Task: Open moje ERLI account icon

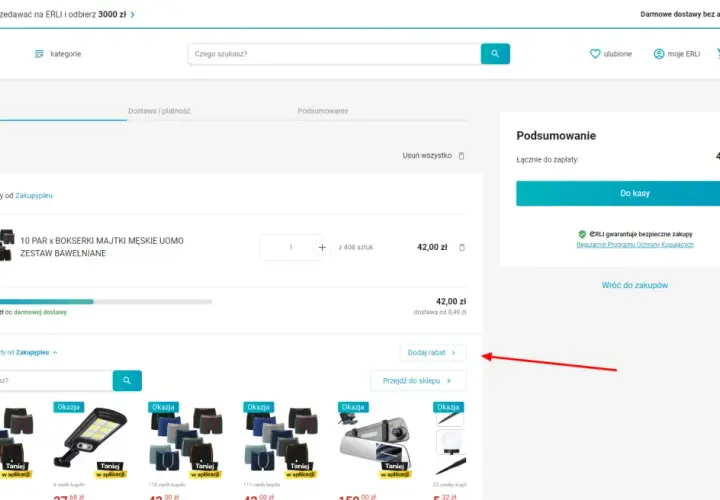Action: 658,54
